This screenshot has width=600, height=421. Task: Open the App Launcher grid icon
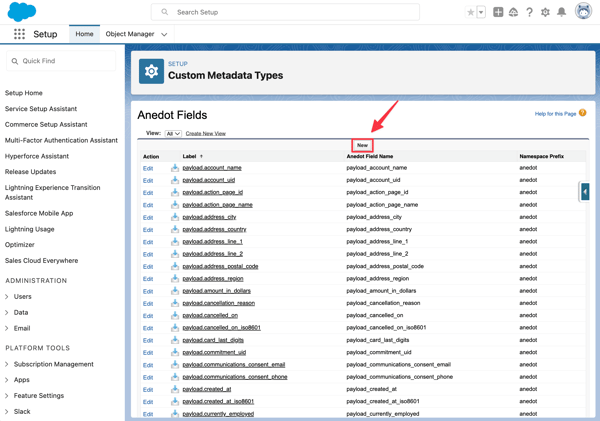19,34
